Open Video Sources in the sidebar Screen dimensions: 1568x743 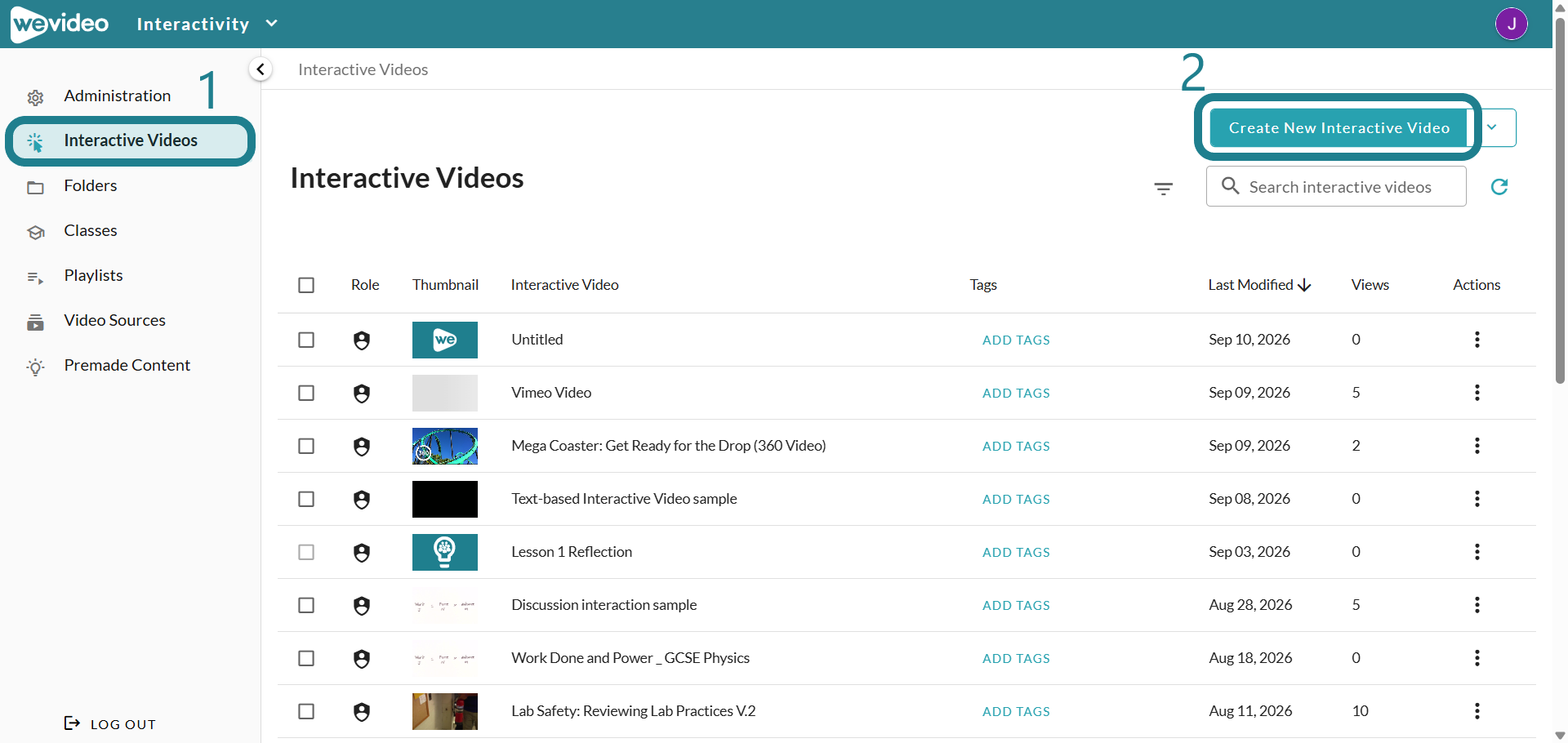point(114,321)
